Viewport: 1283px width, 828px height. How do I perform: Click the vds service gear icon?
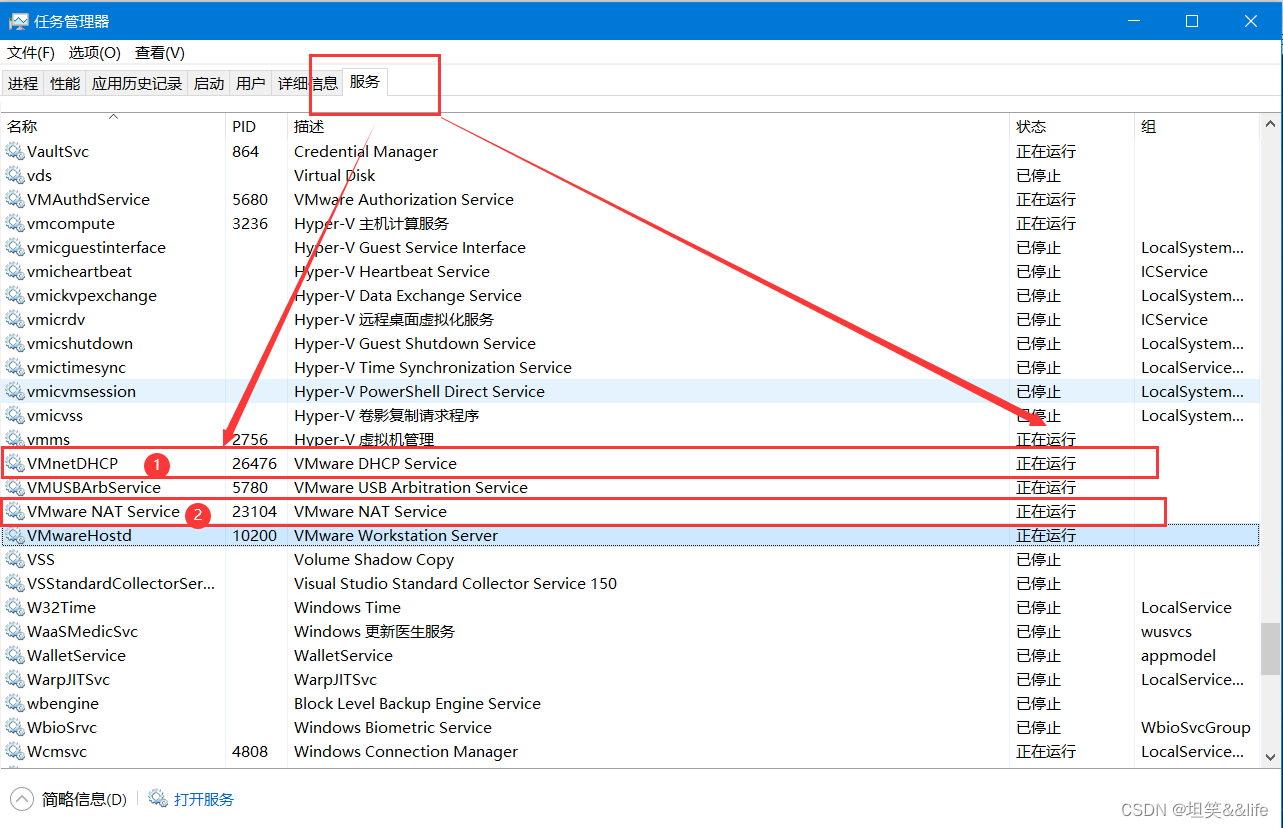click(14, 176)
